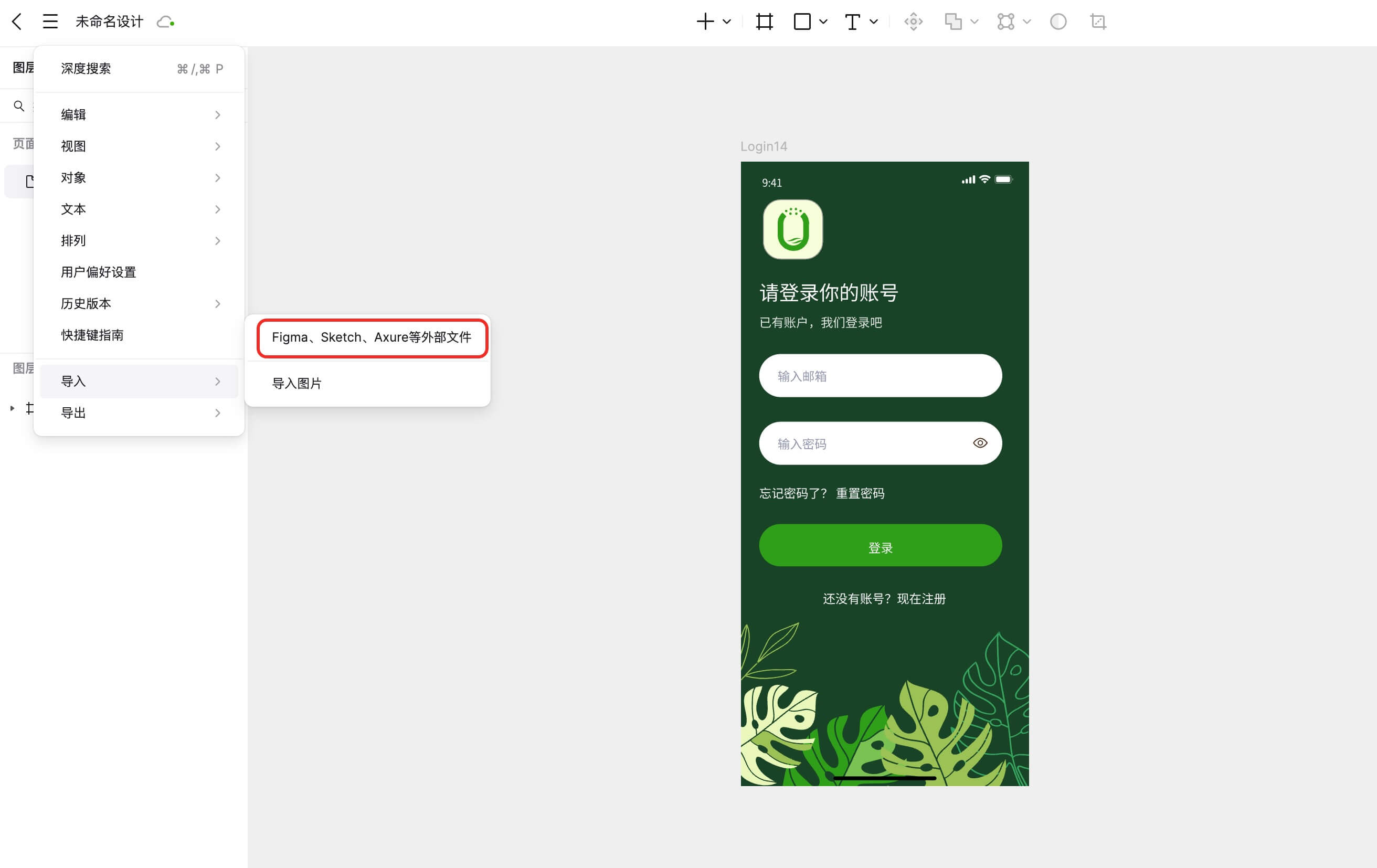The height and width of the screenshot is (868, 1377).
Task: Click the auto-layout position tool icon
Action: pyautogui.click(x=913, y=21)
